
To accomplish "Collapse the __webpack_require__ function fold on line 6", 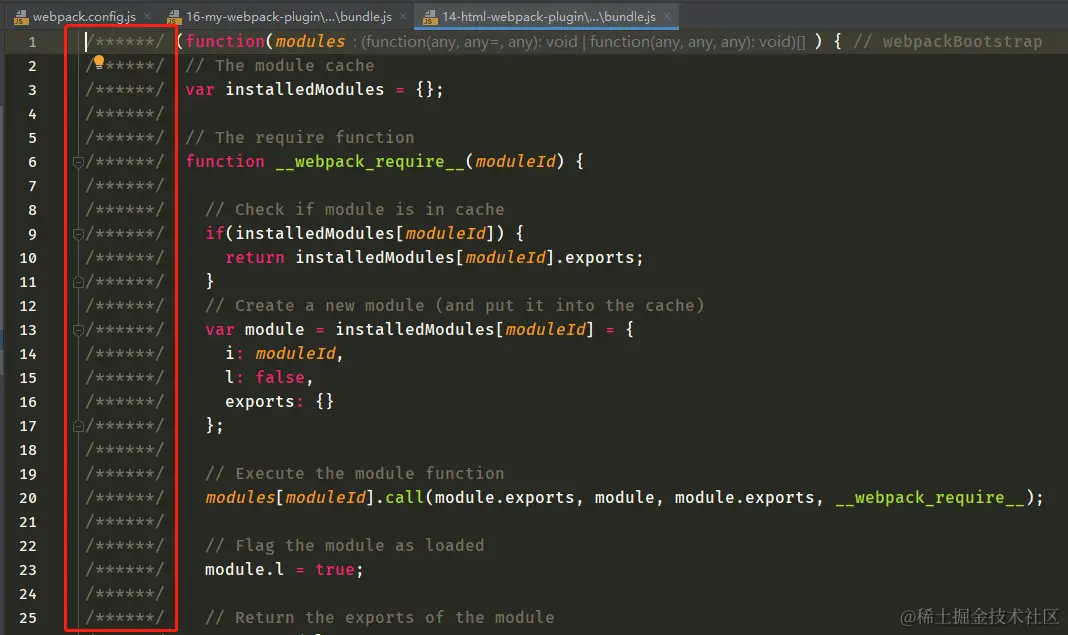I will click(x=78, y=162).
